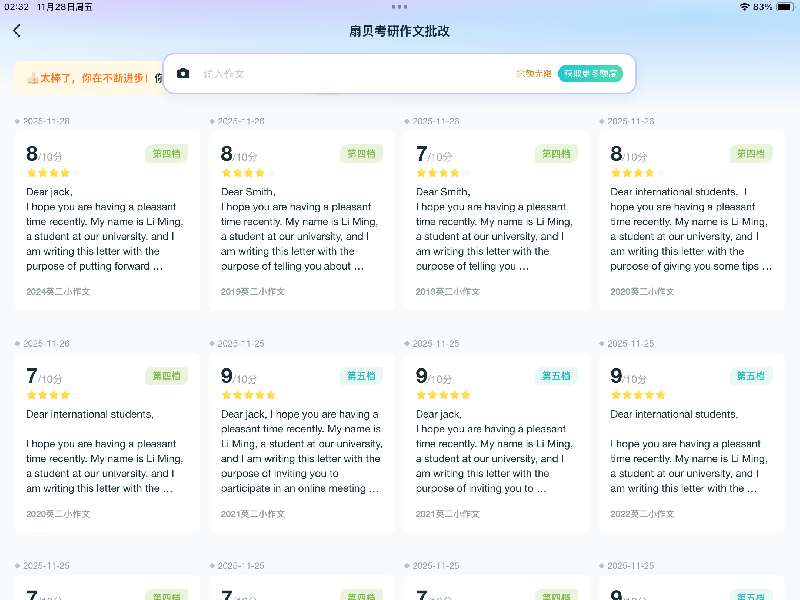This screenshot has height=600, width=800.
Task: Click the 第四档 badge on the 2024英二小作文 card
Action: click(167, 154)
